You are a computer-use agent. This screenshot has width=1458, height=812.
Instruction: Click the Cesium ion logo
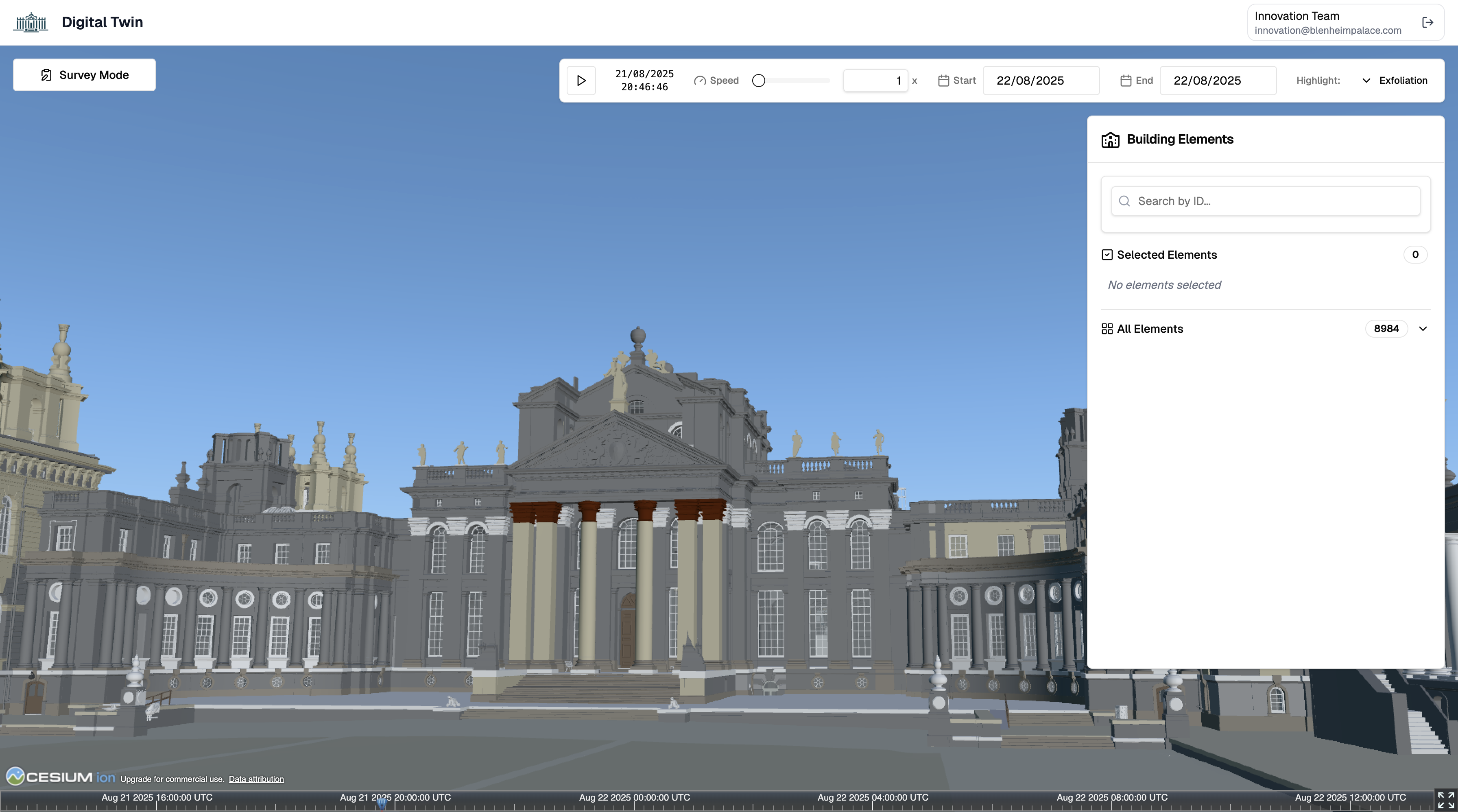pyautogui.click(x=60, y=777)
